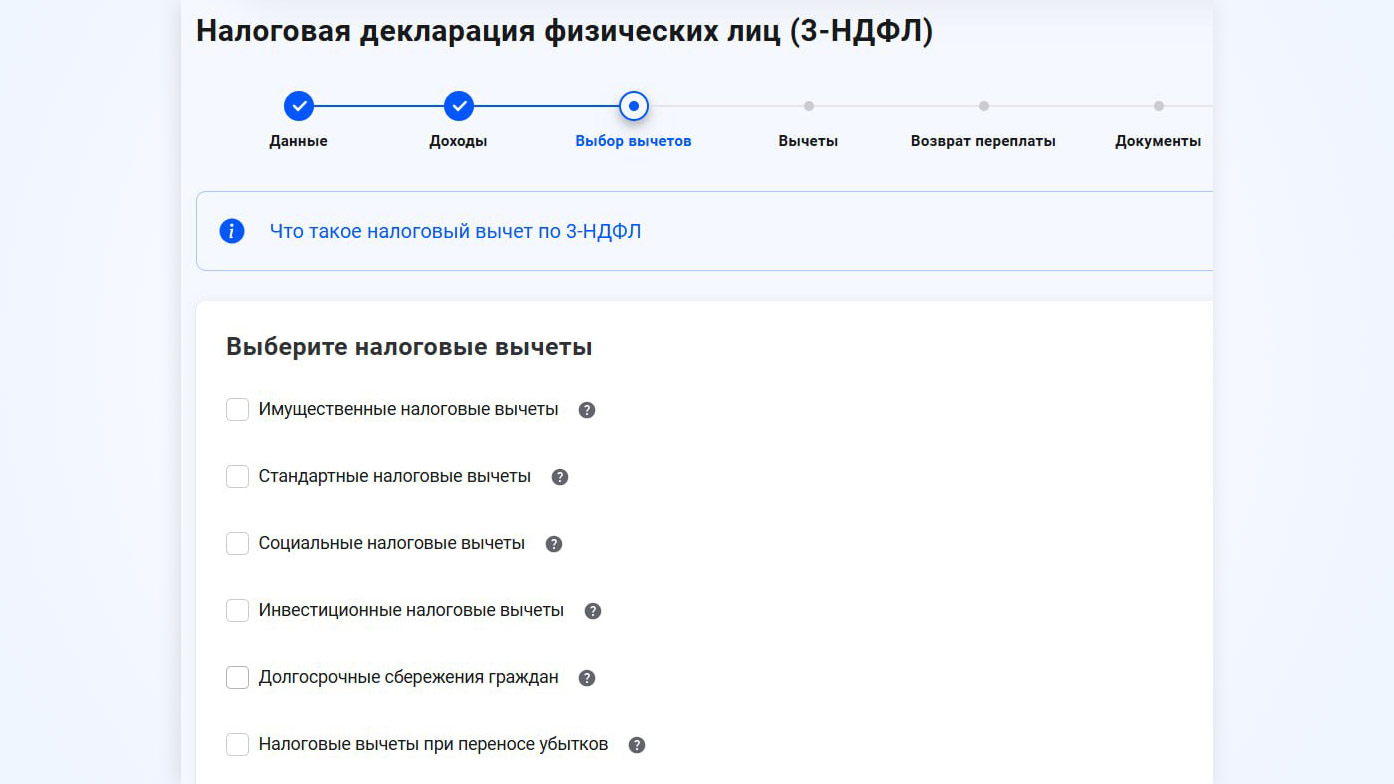This screenshot has width=1394, height=784.
Task: Click help icon next to Стандартные налоговые вычеты
Action: pos(560,477)
